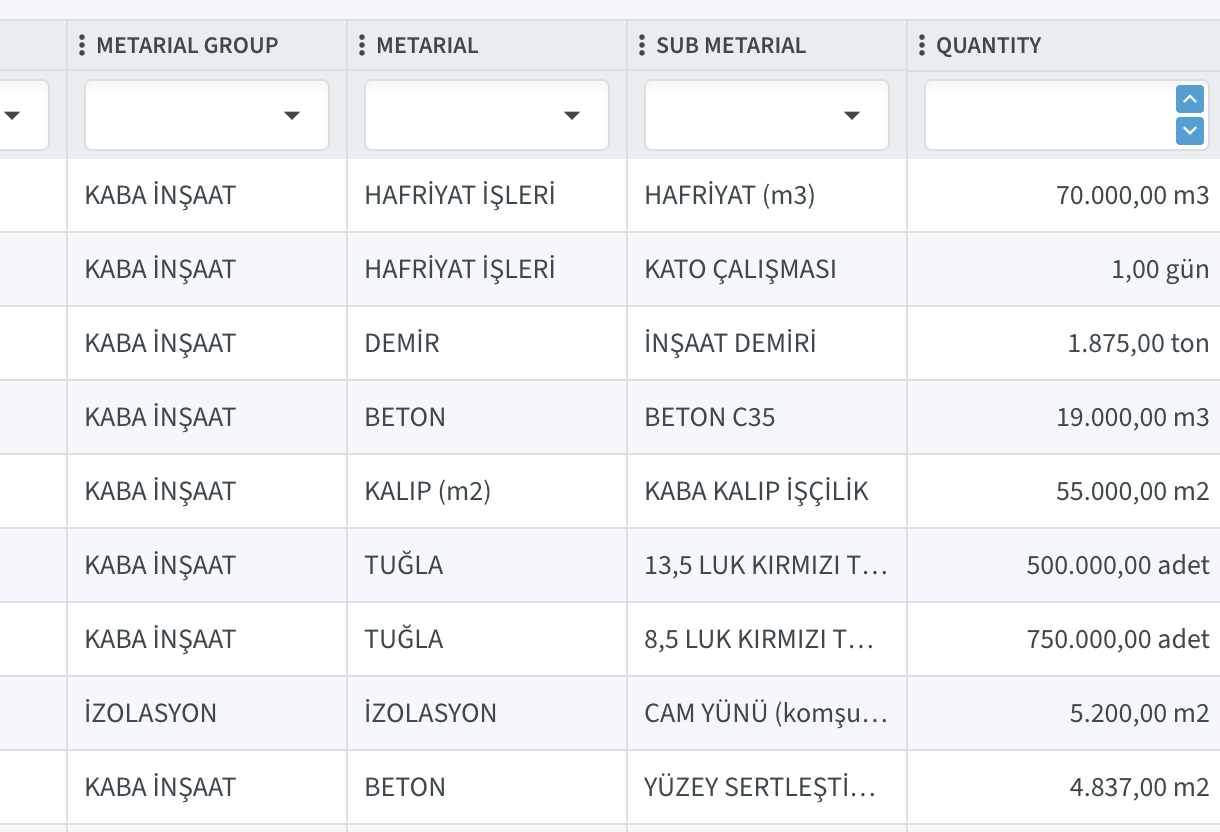The width and height of the screenshot is (1220, 832).
Task: Open METARIAL GROUP column menu dots
Action: tap(82, 45)
